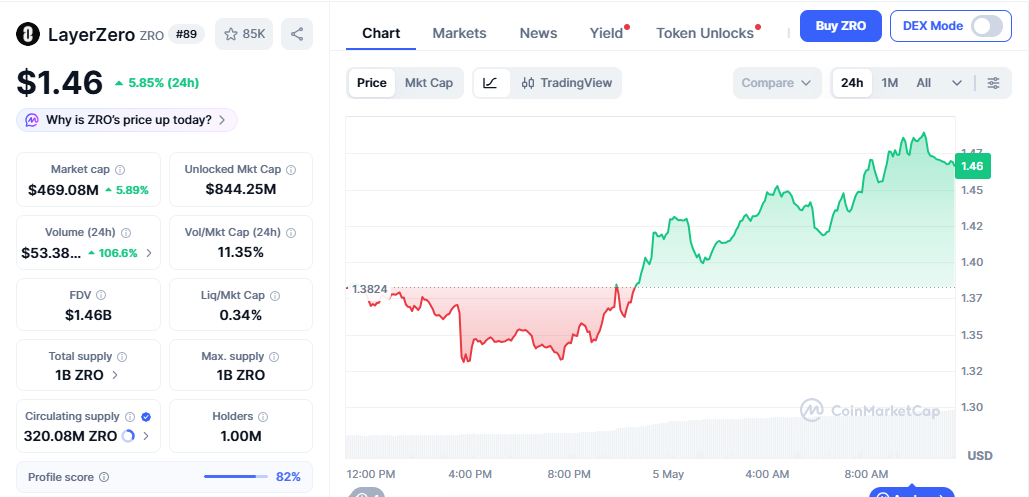
Task: Click the Buy ZRO button
Action: [x=841, y=26]
